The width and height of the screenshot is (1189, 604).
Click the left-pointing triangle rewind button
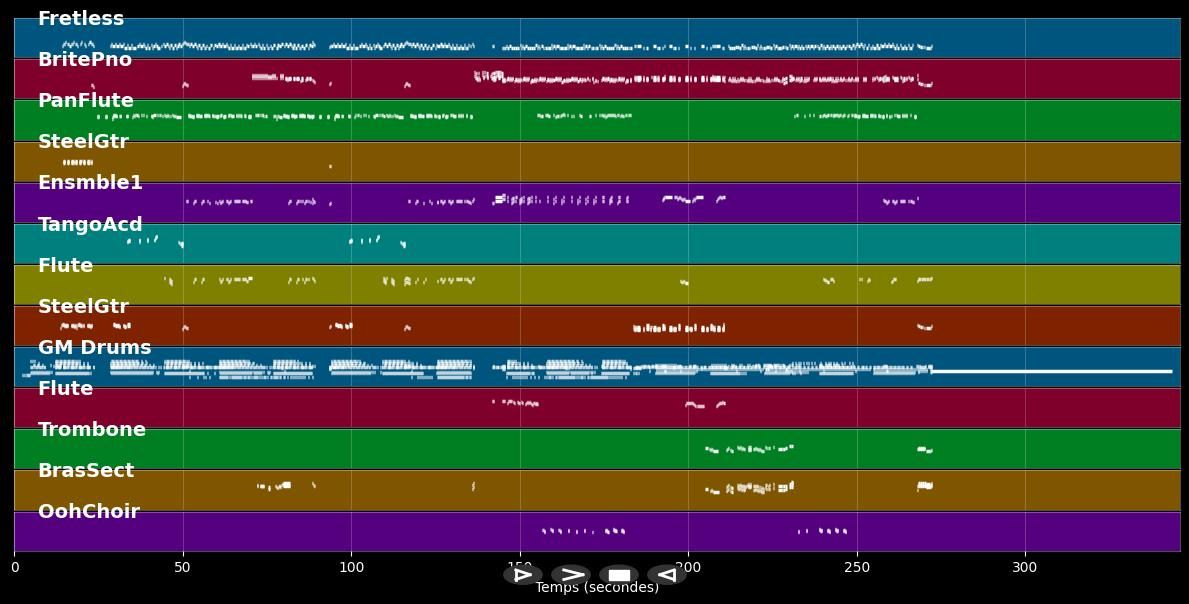666,575
